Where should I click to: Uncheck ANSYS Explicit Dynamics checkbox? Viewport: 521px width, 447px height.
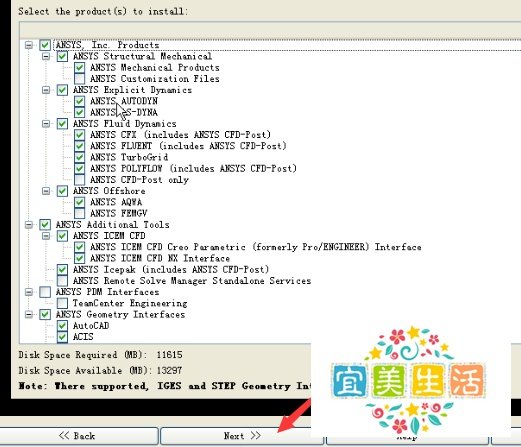coord(62,90)
